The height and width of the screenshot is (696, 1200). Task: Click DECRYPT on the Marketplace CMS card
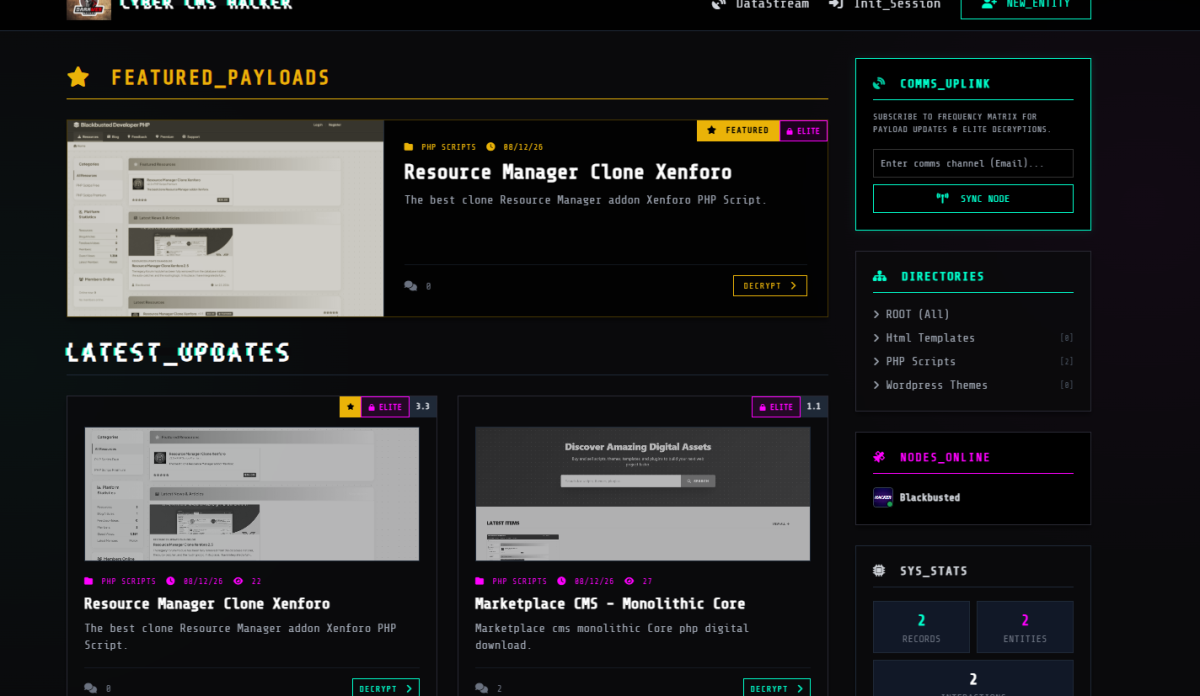(777, 688)
